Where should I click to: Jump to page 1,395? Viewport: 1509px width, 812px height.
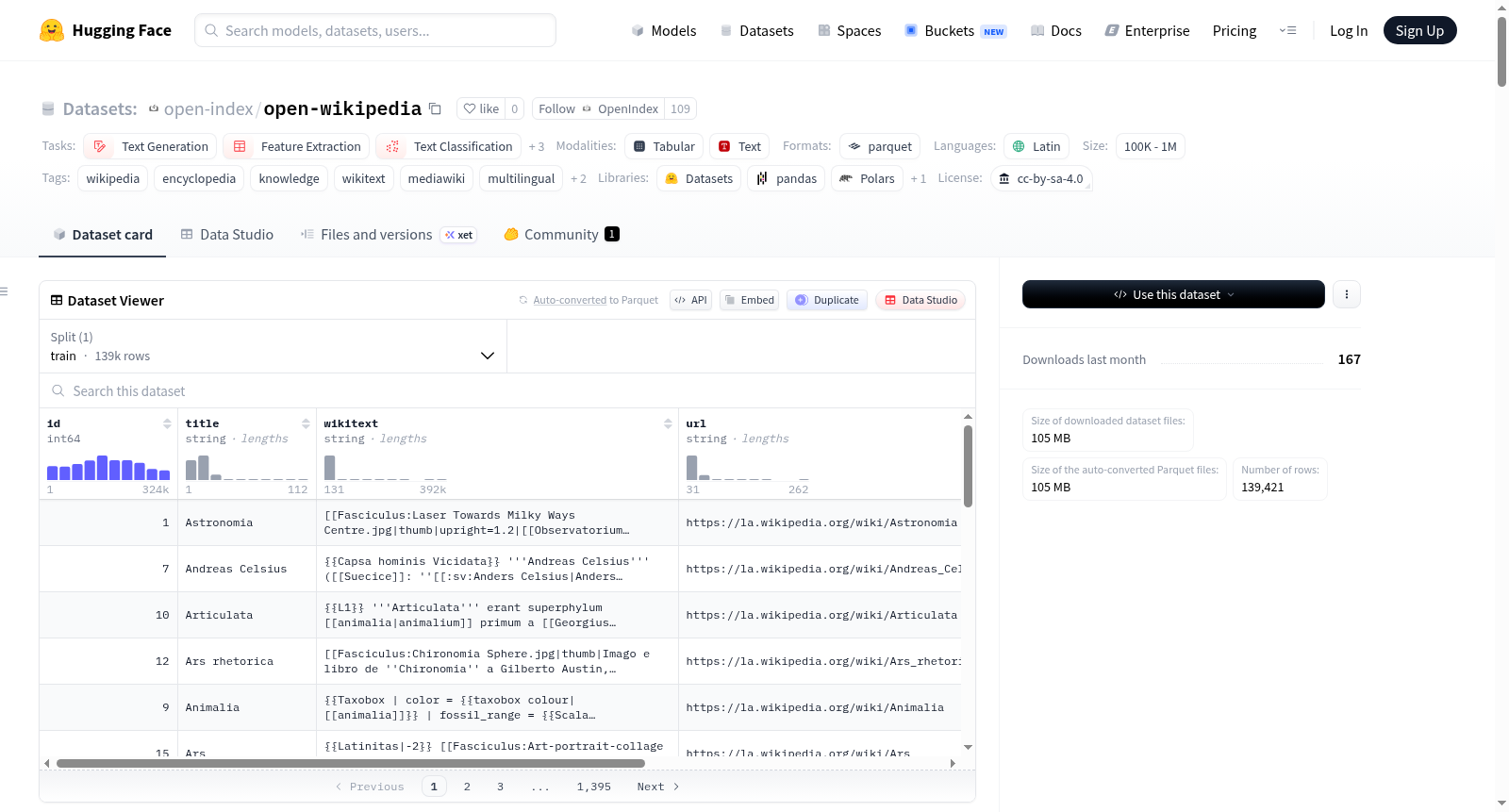point(594,787)
